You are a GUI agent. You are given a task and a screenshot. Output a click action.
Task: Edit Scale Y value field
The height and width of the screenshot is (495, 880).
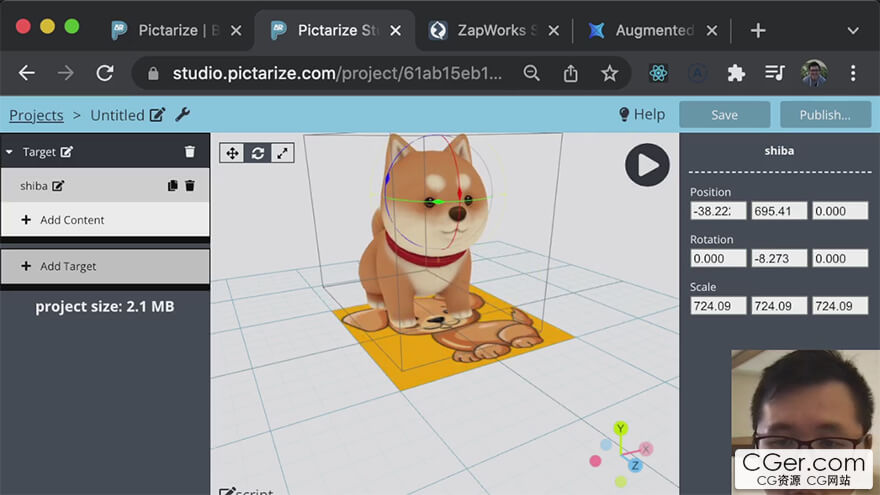coord(779,306)
